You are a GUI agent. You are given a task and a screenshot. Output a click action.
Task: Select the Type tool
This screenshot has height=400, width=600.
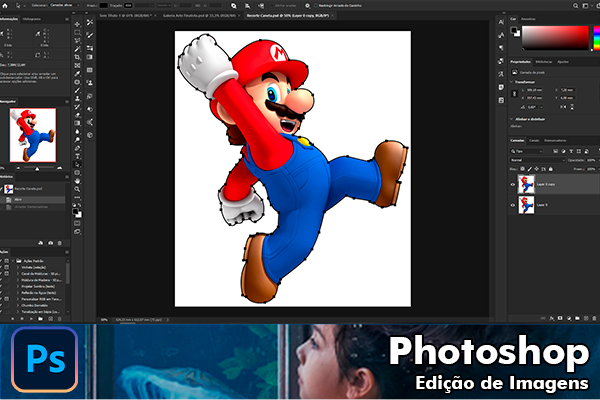77,156
